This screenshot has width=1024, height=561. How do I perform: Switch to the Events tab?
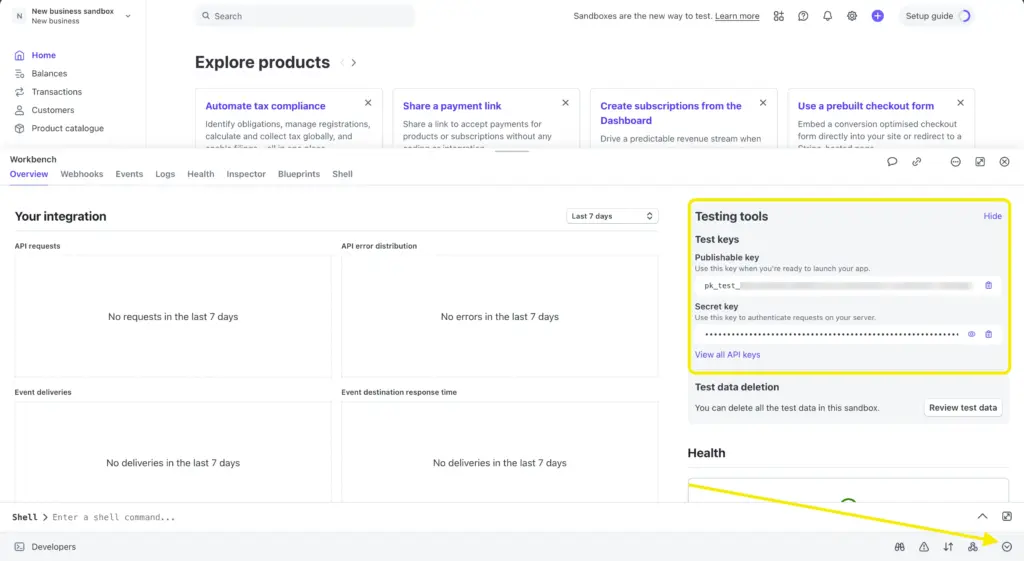pyautogui.click(x=129, y=174)
